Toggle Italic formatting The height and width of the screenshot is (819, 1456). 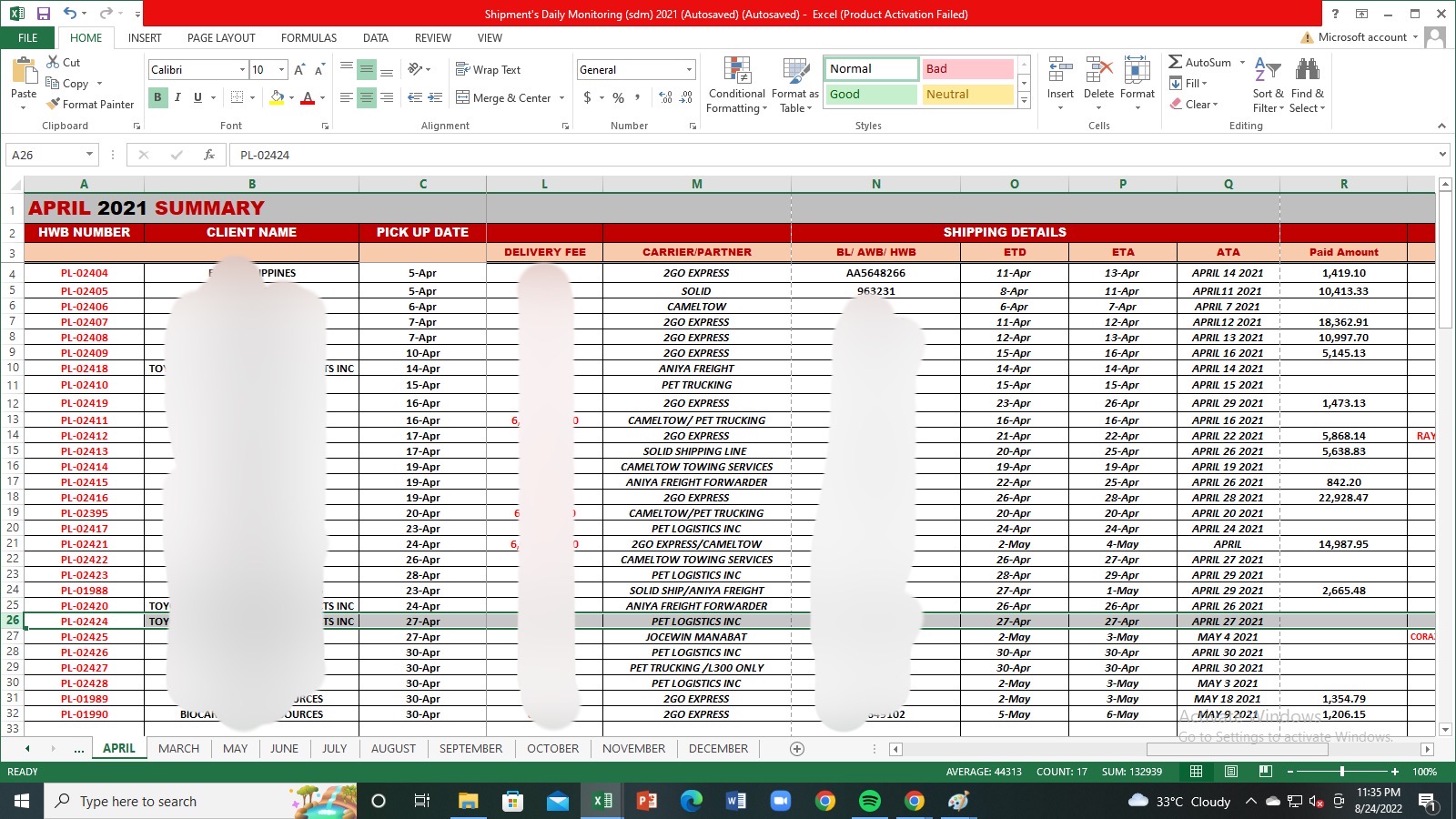point(177,97)
